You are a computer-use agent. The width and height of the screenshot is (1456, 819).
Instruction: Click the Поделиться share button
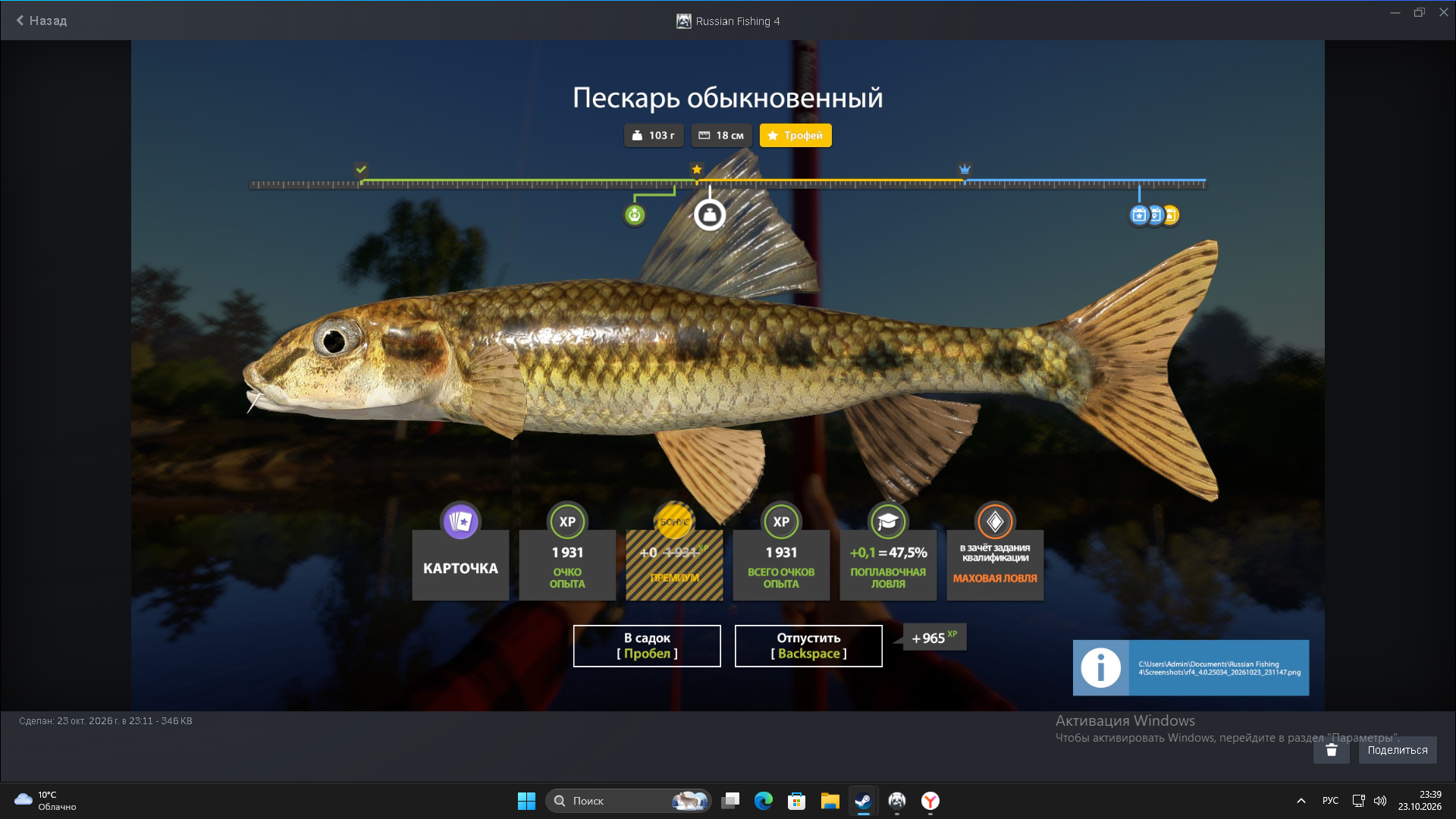(x=1398, y=750)
